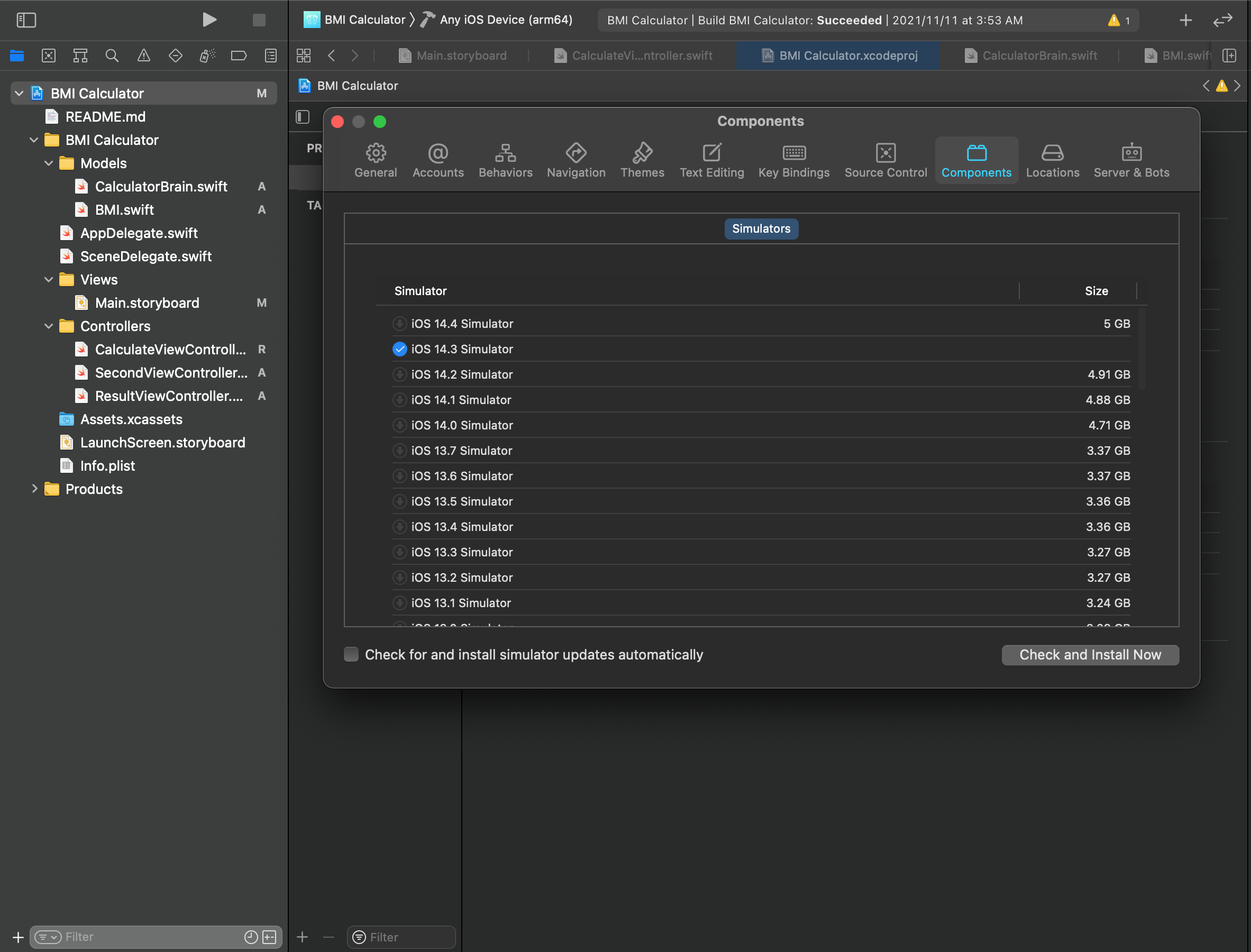The image size is (1251, 952).
Task: Switch to the CalculatorBrain.swift tab
Action: (1038, 56)
